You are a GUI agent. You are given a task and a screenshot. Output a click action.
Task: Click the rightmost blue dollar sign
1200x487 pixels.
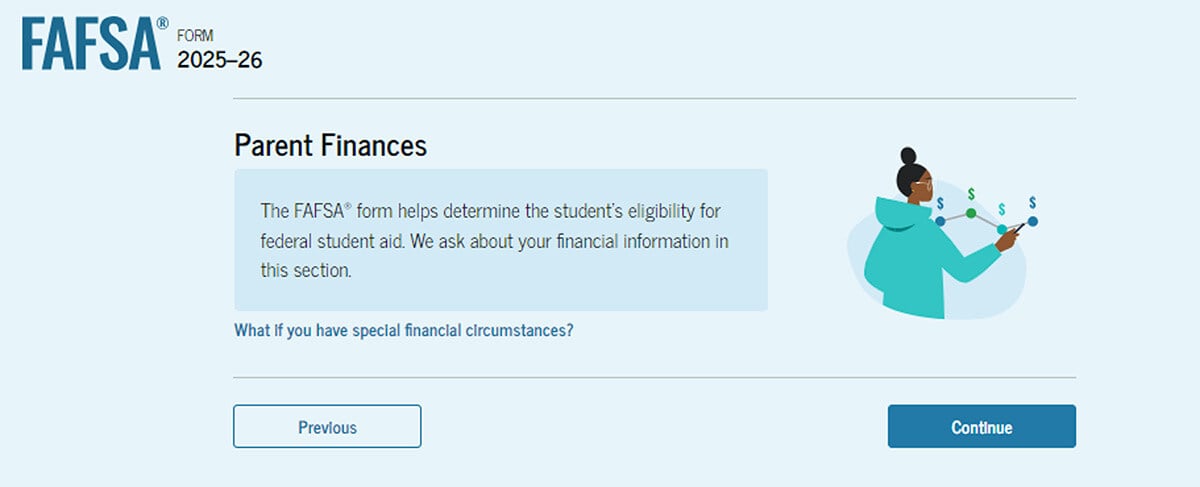click(1032, 201)
